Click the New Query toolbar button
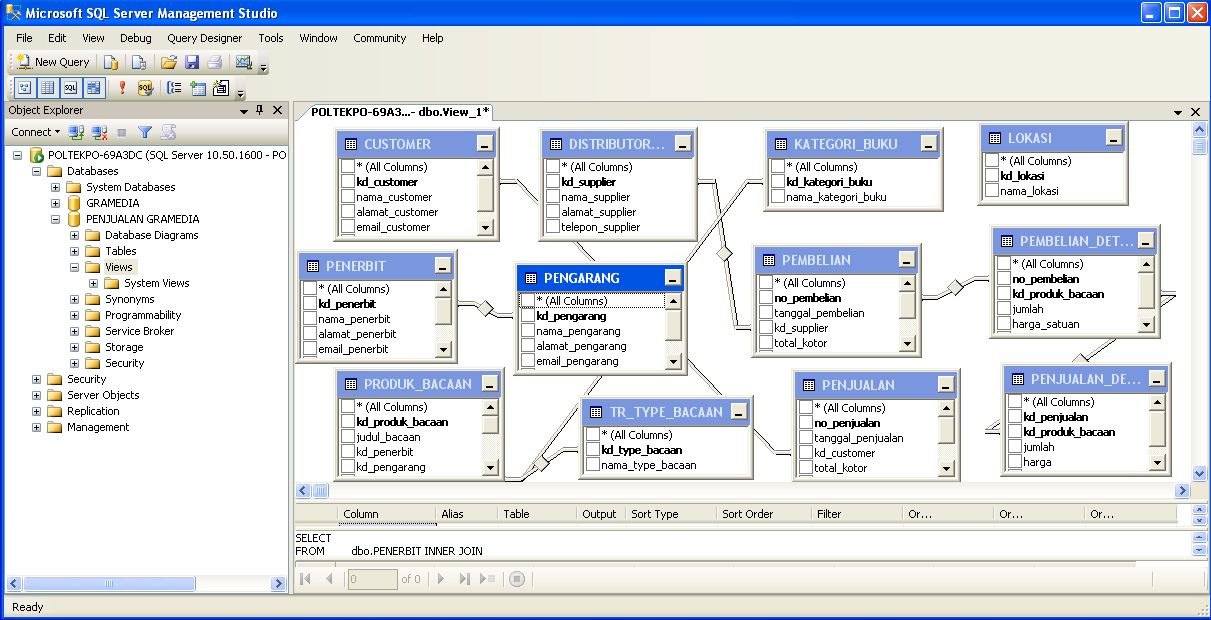The width and height of the screenshot is (1211, 620). click(x=53, y=62)
